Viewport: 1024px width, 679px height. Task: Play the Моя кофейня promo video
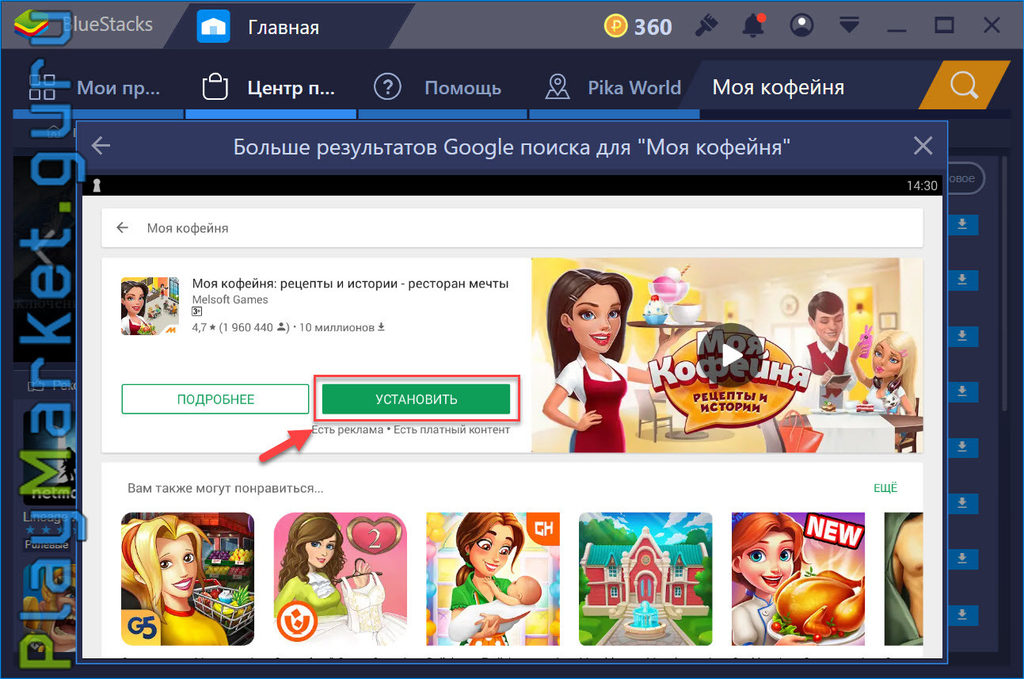731,355
